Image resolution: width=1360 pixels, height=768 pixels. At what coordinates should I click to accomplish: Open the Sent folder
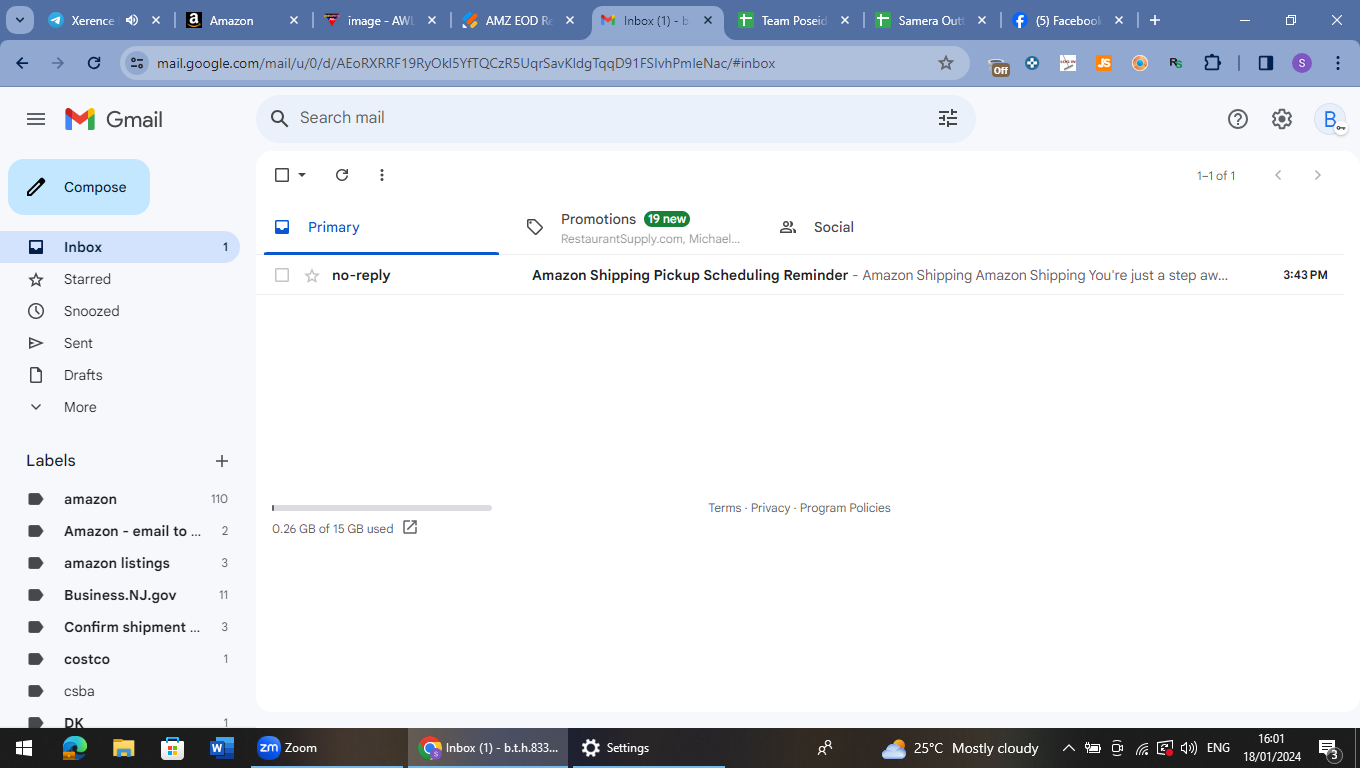[120, 343]
